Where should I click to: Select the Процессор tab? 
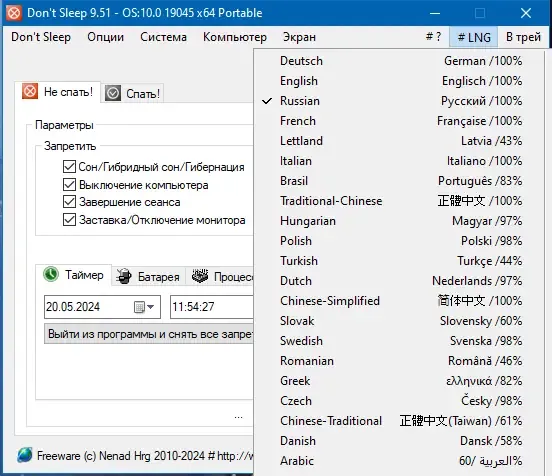click(x=220, y=277)
